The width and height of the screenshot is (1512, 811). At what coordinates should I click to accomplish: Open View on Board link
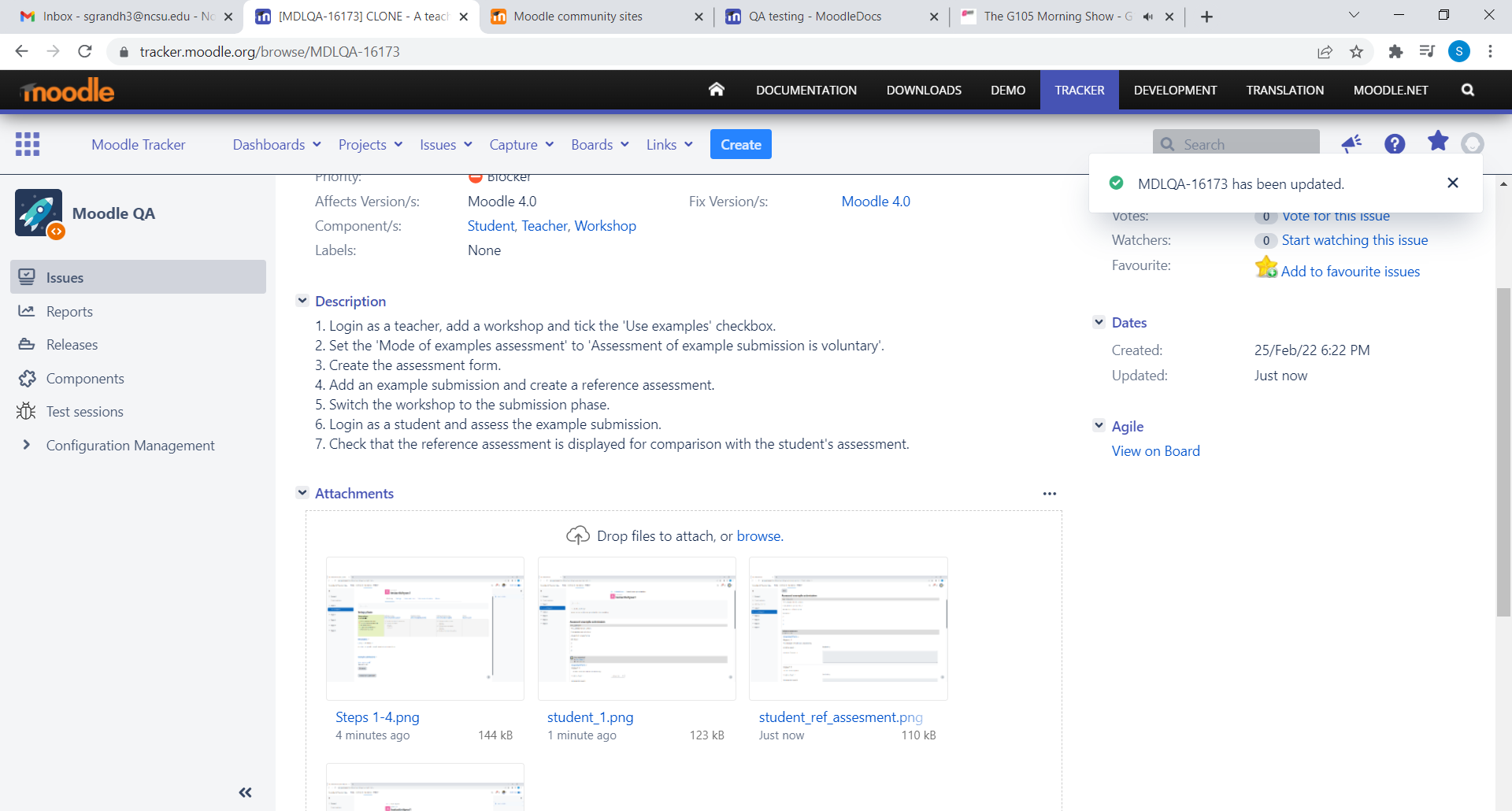point(1156,451)
